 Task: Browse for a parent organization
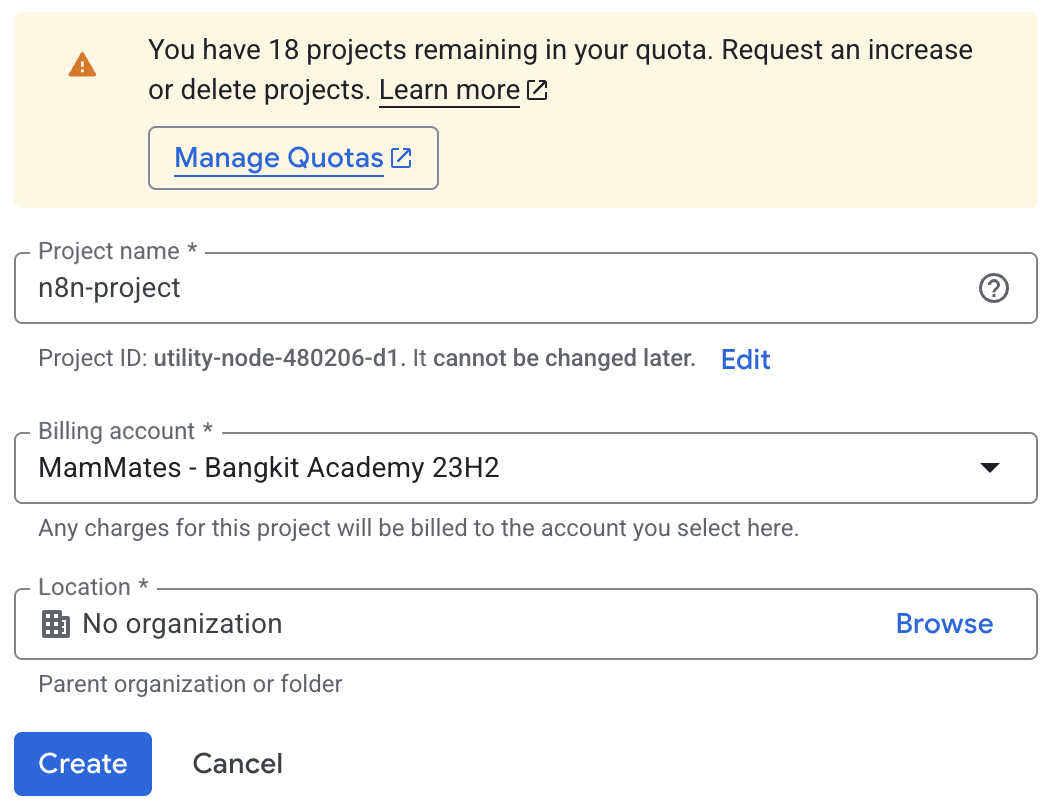click(944, 624)
